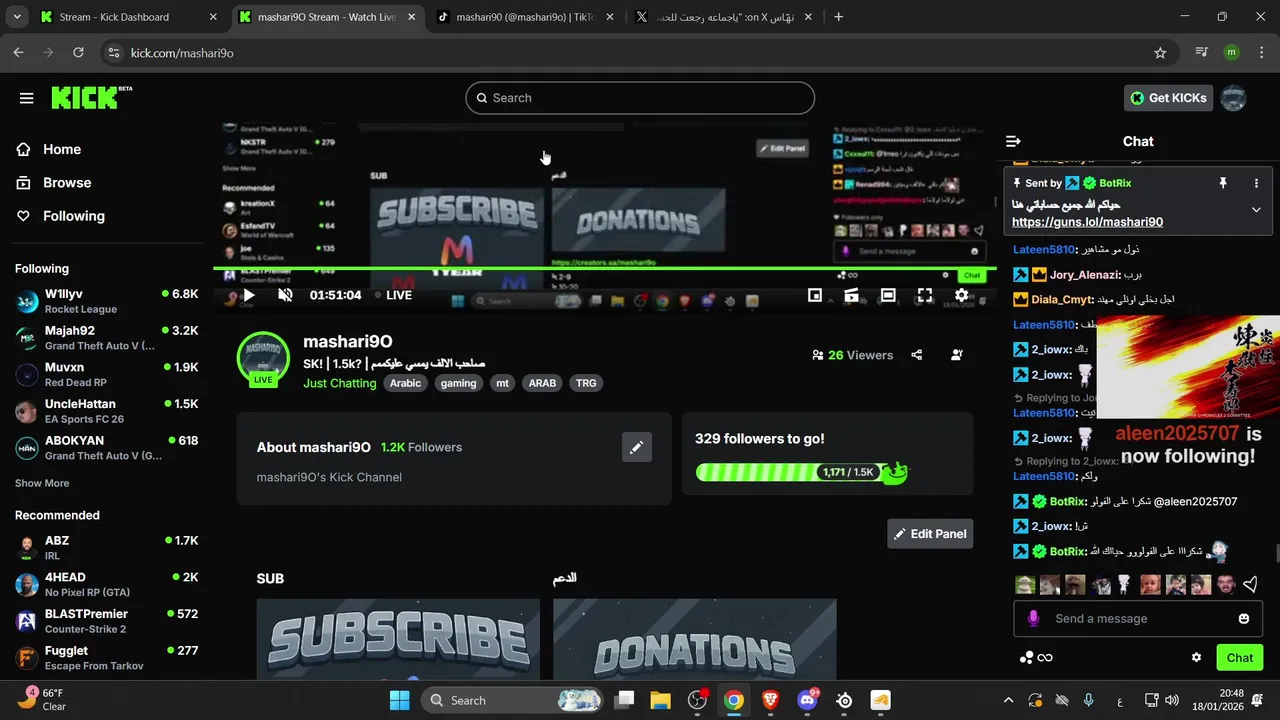The height and width of the screenshot is (720, 1280).
Task: Click the arrow icon after emote row
Action: pyautogui.click(x=1250, y=585)
